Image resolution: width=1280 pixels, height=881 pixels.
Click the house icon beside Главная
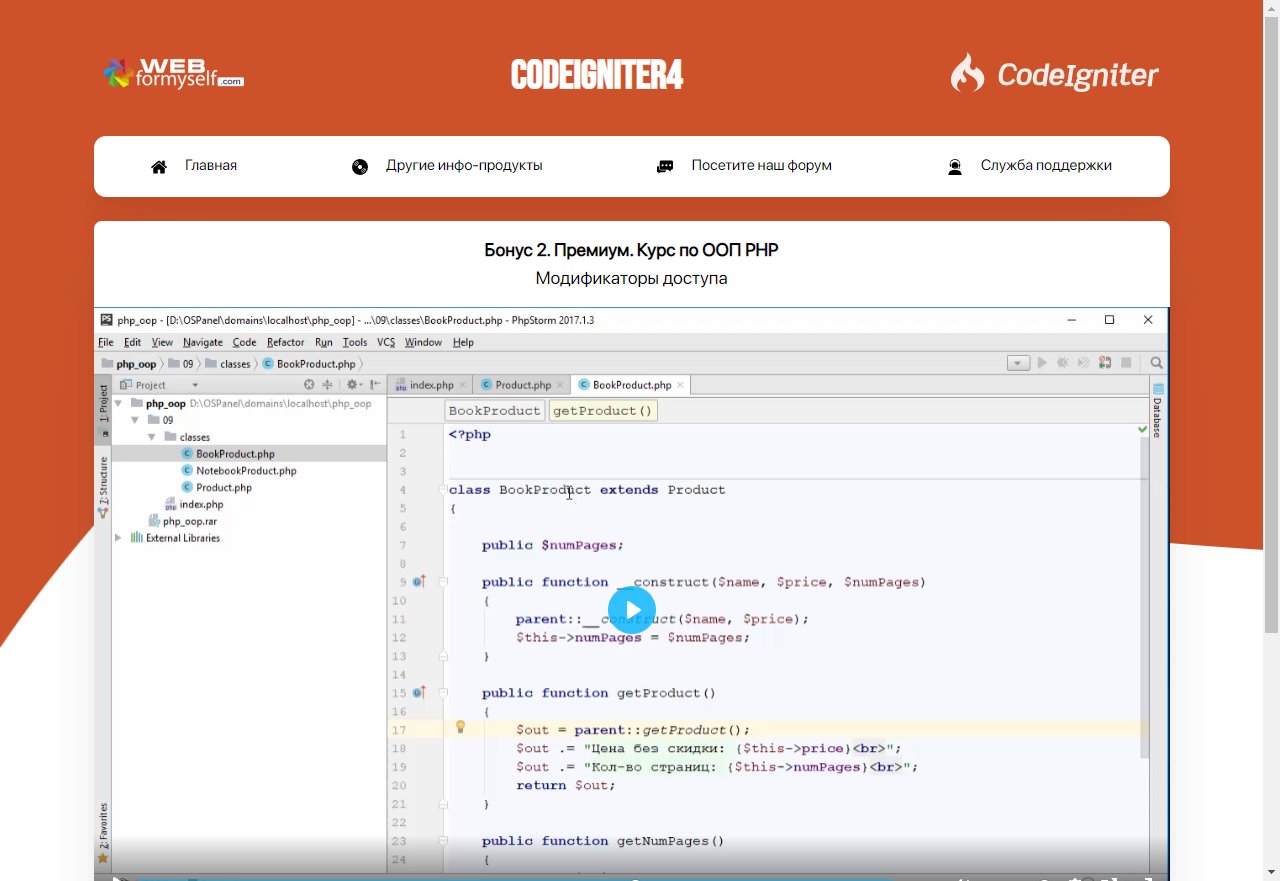coord(159,167)
